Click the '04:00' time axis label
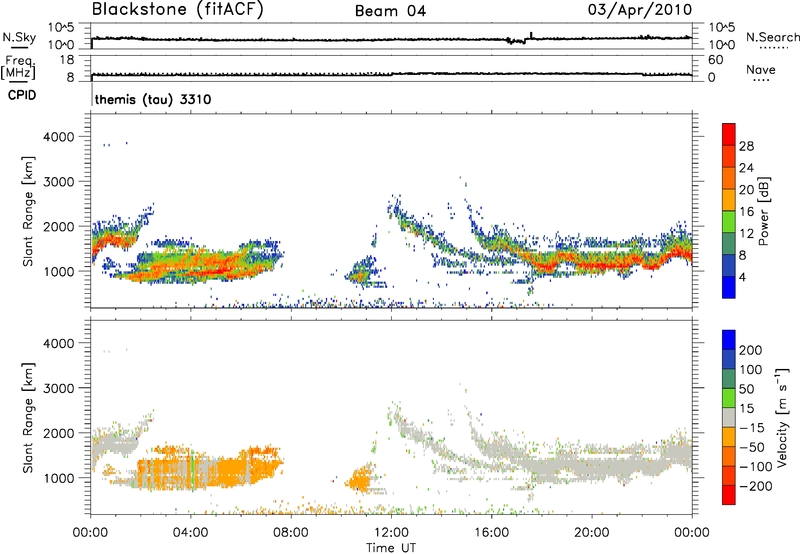Image resolution: width=800 pixels, height=554 pixels. (x=190, y=533)
